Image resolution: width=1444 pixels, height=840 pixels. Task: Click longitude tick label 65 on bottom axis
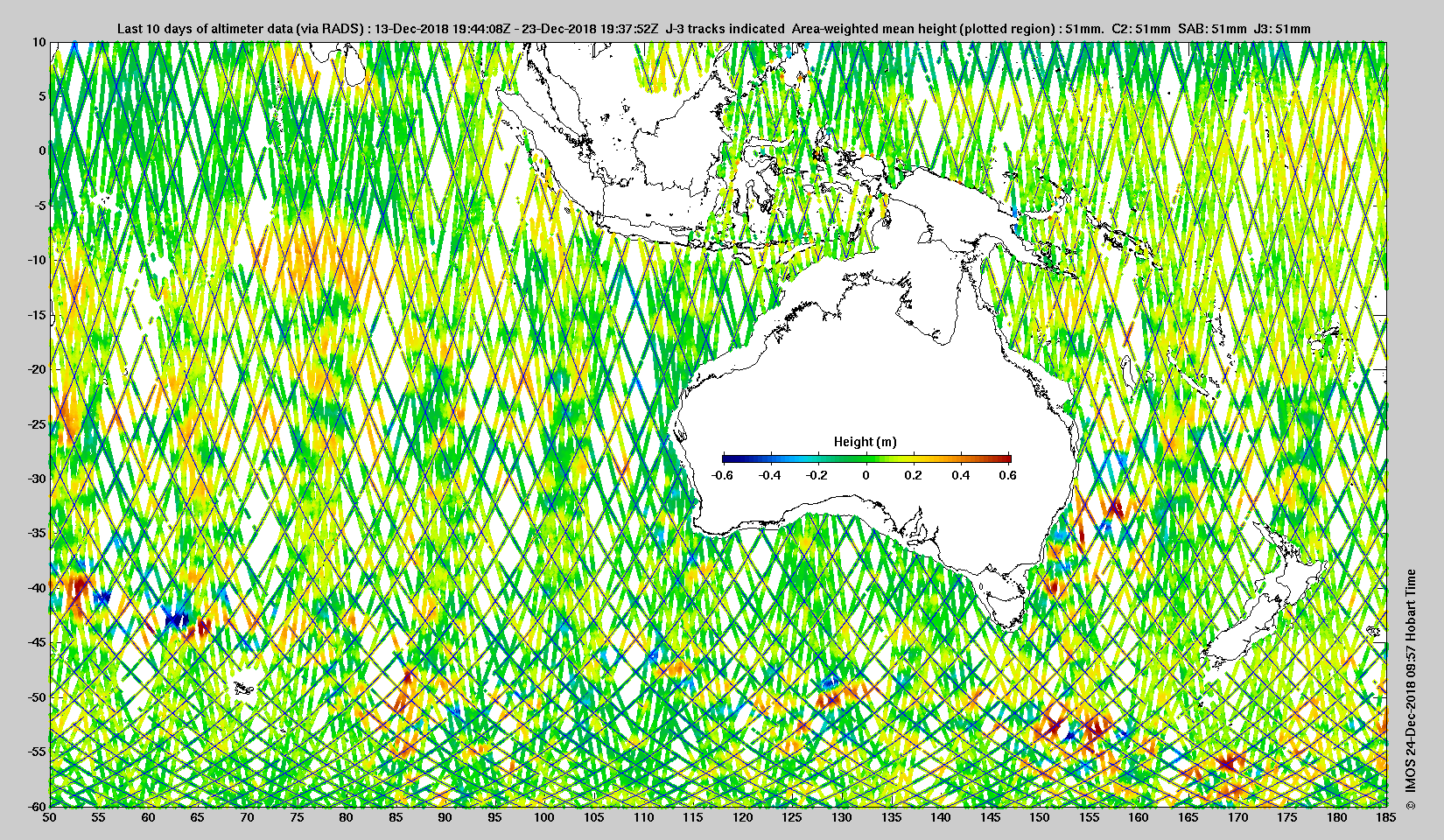(199, 817)
